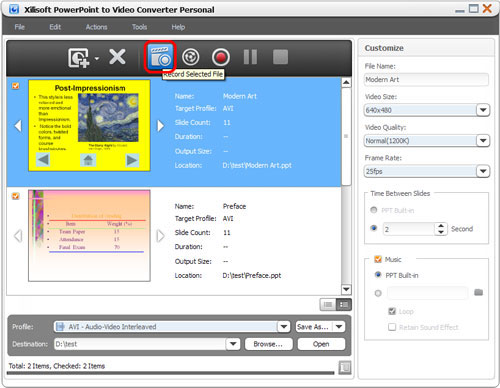Click the application logo icon

coord(14,9)
